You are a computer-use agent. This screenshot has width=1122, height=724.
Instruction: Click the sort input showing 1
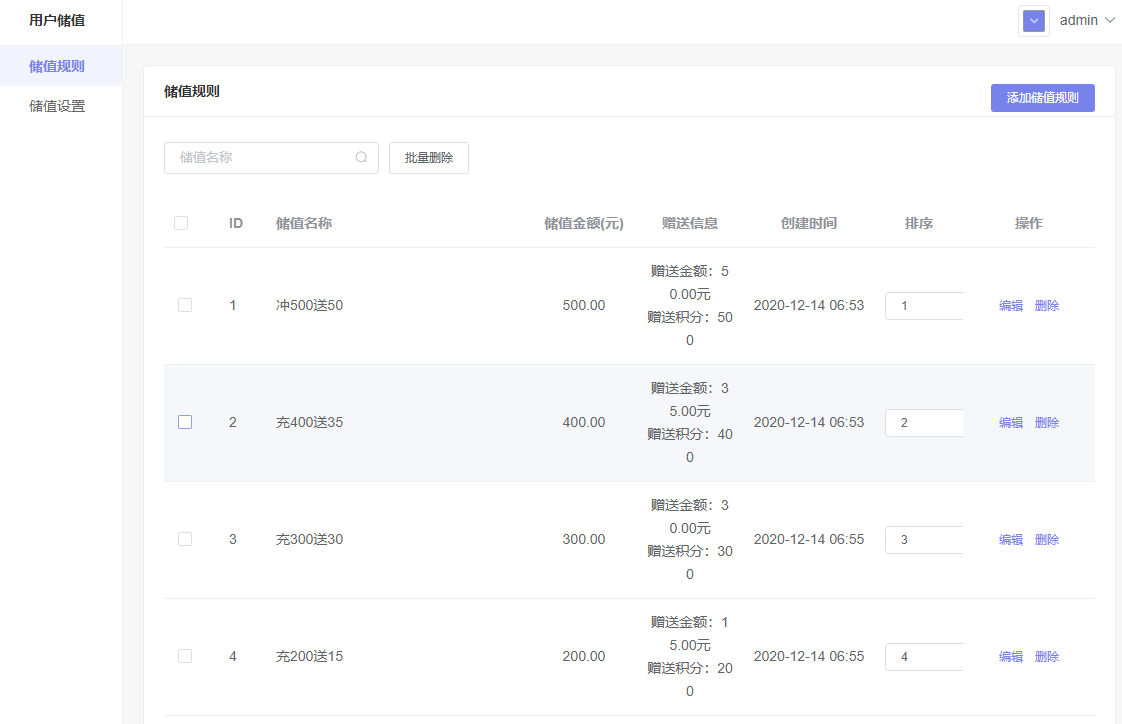[924, 305]
